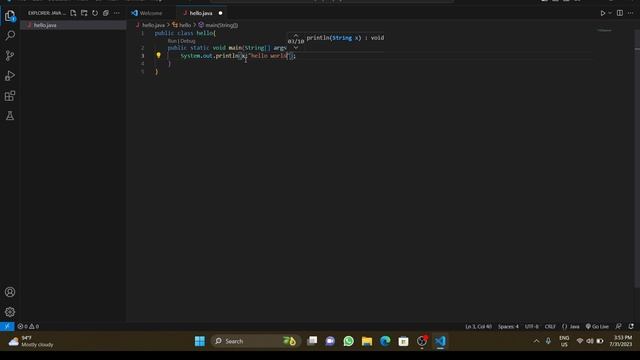This screenshot has width=640, height=360.
Task: Click the Run code lens above main
Action: point(172,41)
